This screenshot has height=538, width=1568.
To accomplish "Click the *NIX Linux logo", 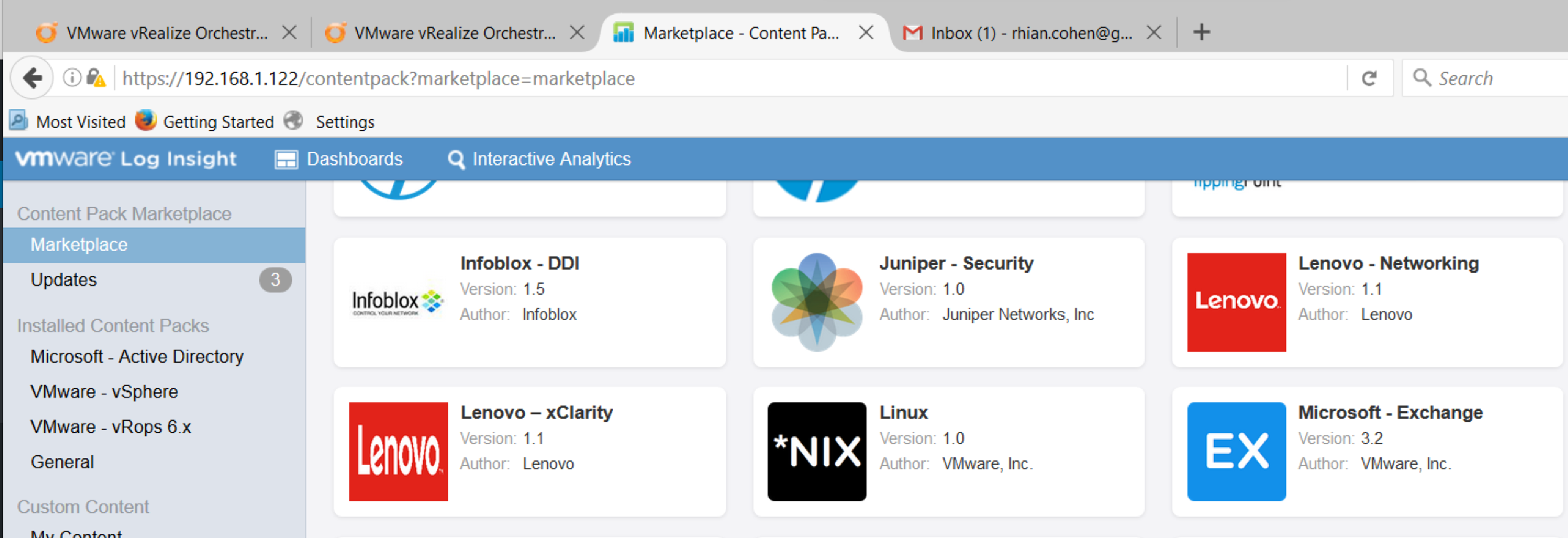I will point(817,452).
